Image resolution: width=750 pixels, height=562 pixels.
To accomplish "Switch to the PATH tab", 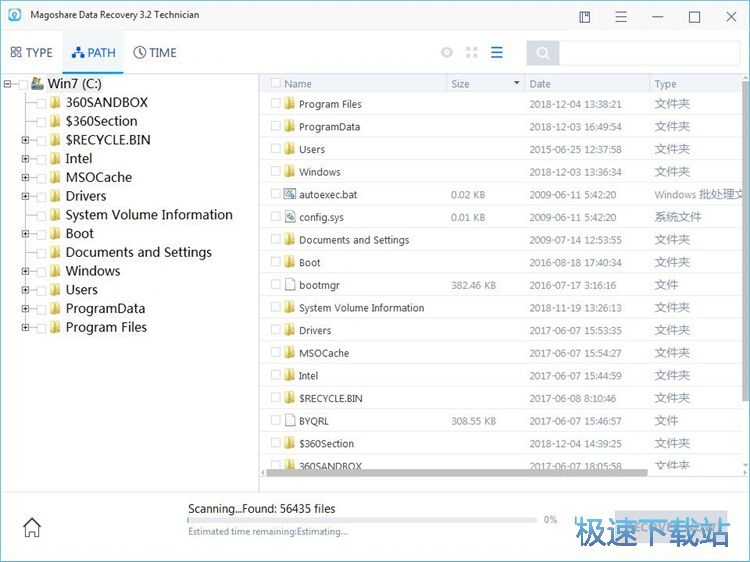I will tap(93, 53).
